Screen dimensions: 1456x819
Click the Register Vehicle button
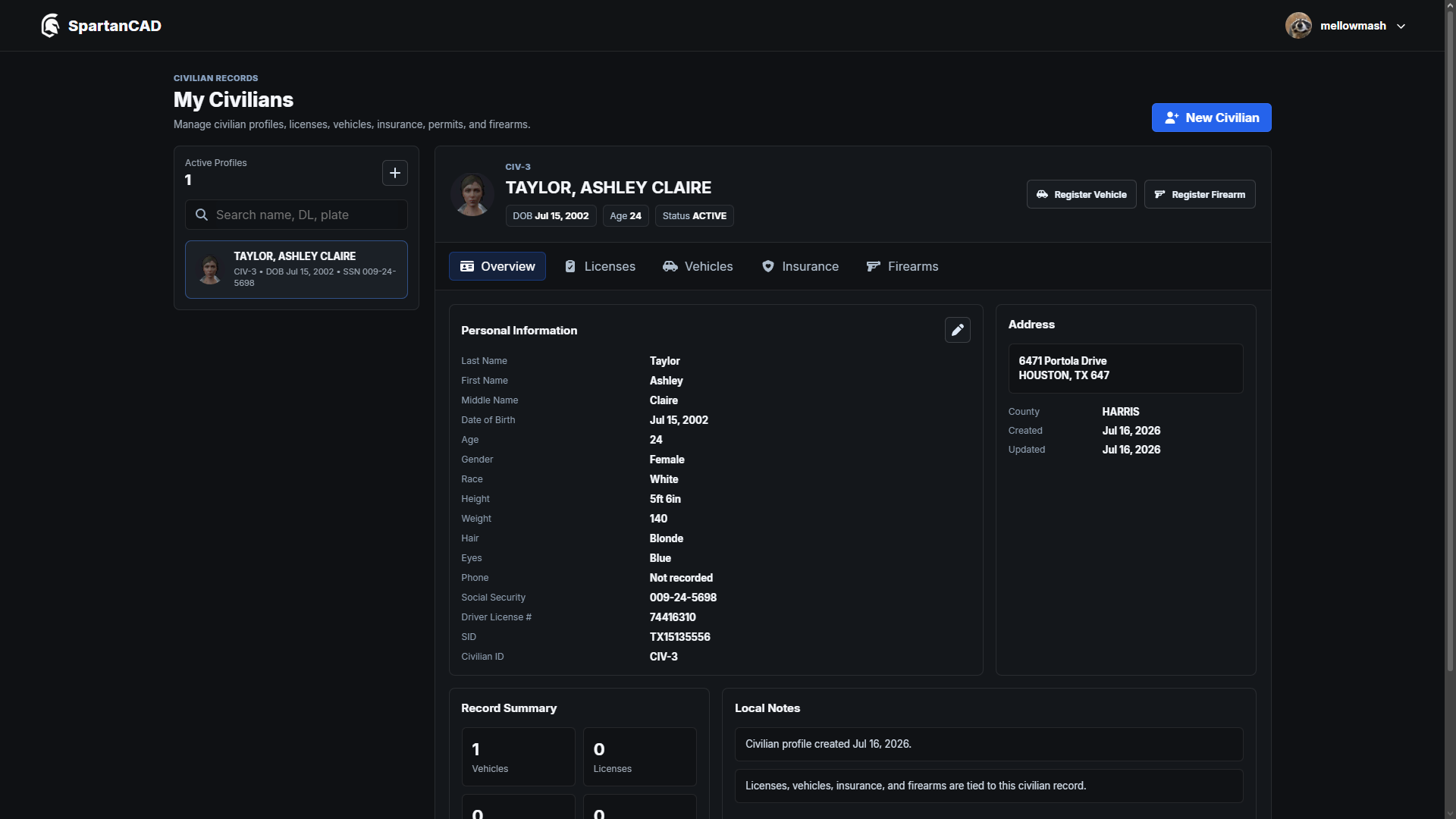1081,194
